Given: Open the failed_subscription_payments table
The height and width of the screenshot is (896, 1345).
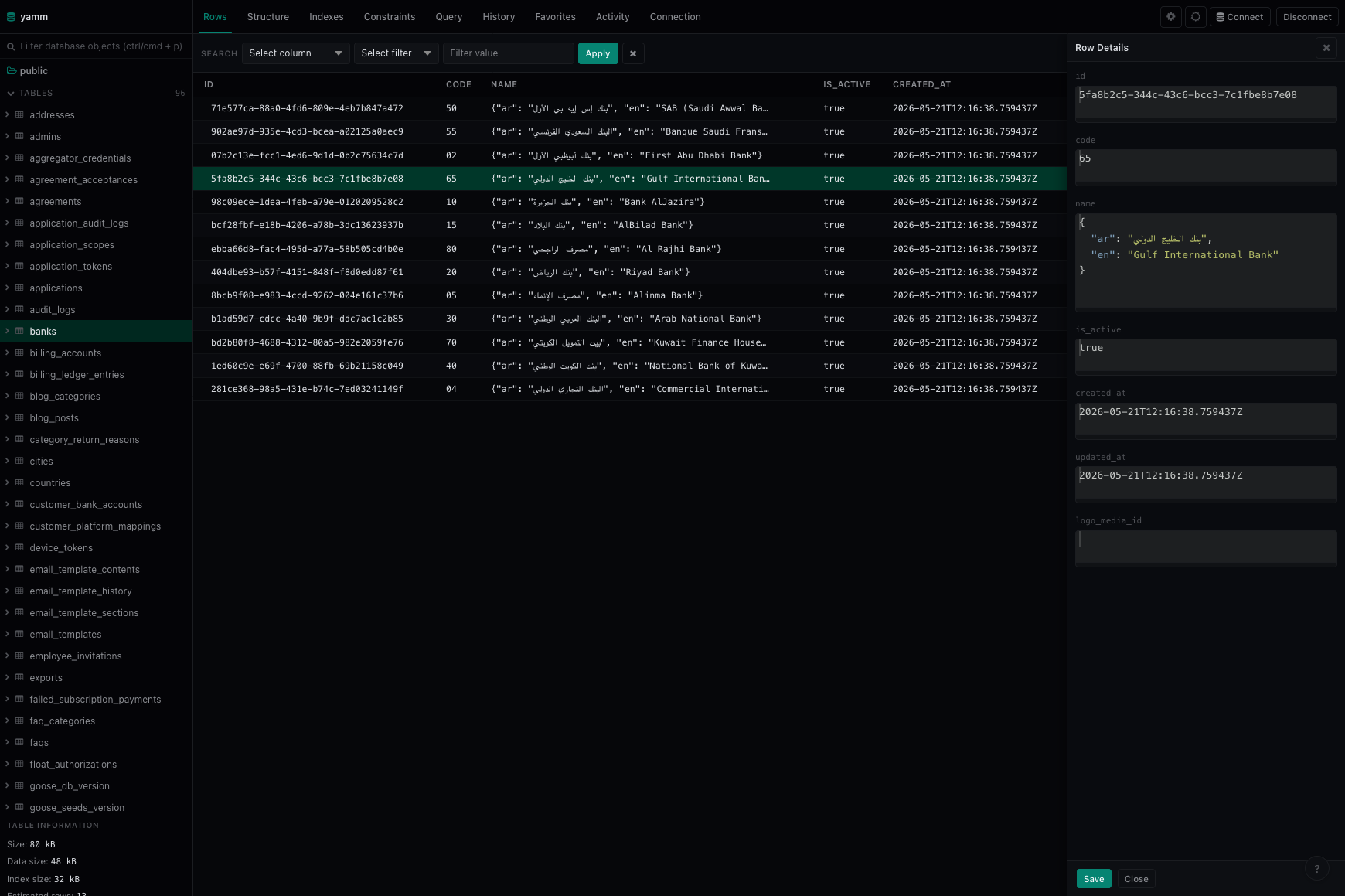Looking at the screenshot, I should (x=95, y=699).
